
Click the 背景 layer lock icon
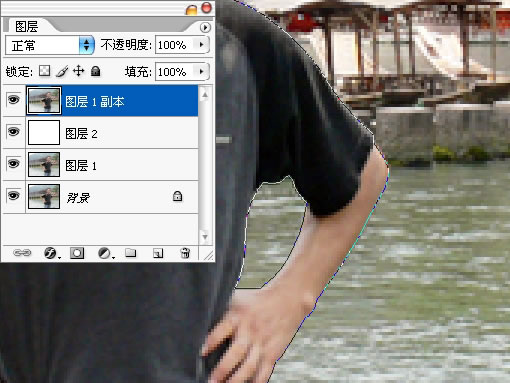click(x=177, y=196)
